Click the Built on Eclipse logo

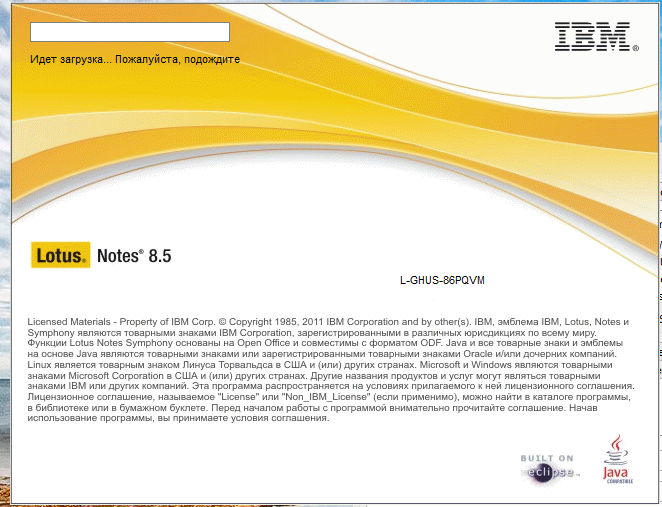[549, 469]
